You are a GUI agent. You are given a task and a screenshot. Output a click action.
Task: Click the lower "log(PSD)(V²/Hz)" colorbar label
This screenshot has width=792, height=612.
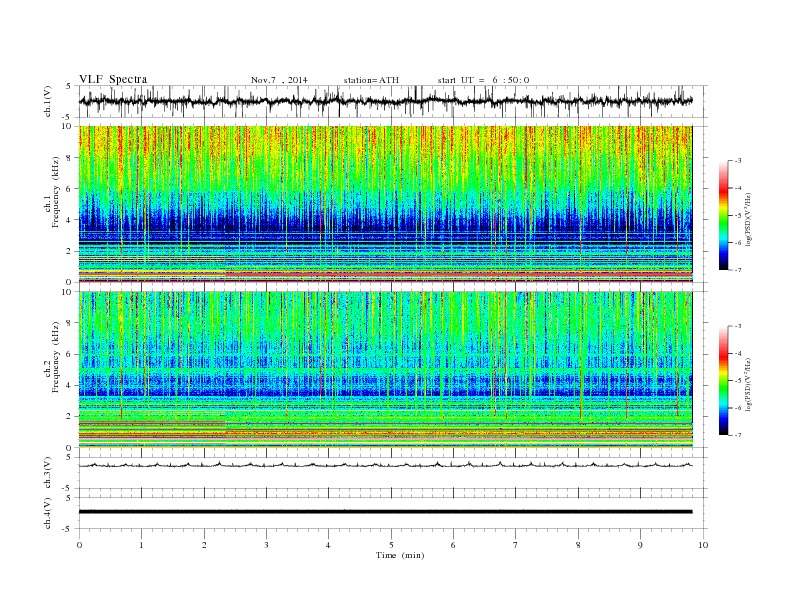749,383
